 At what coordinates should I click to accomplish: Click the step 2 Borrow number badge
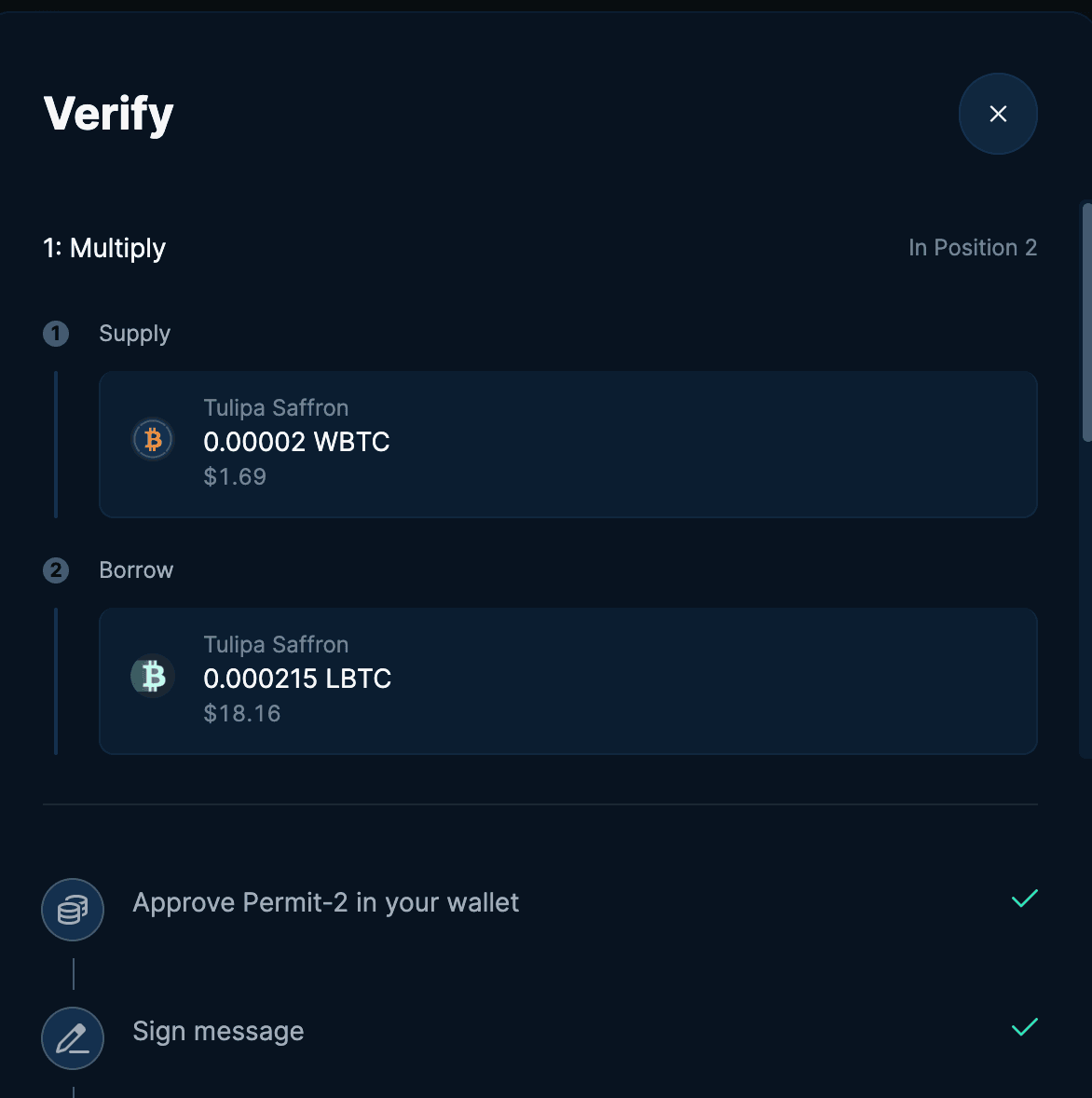[56, 570]
